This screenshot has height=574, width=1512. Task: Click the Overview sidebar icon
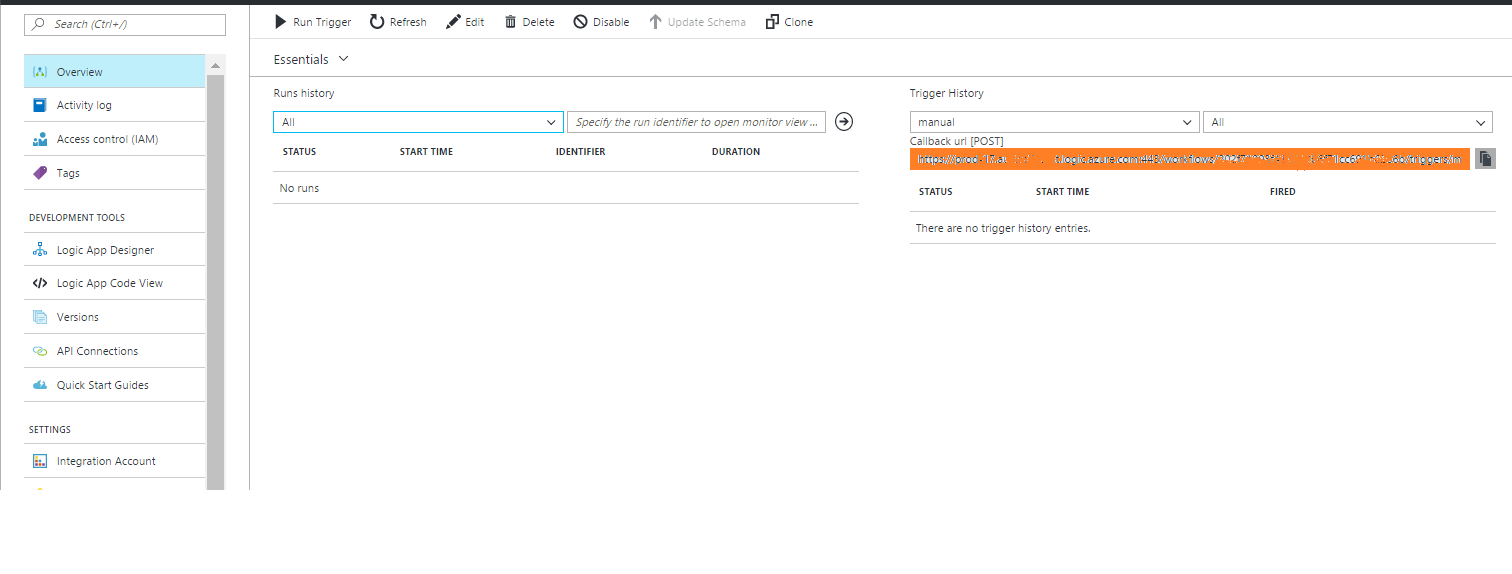coord(40,72)
